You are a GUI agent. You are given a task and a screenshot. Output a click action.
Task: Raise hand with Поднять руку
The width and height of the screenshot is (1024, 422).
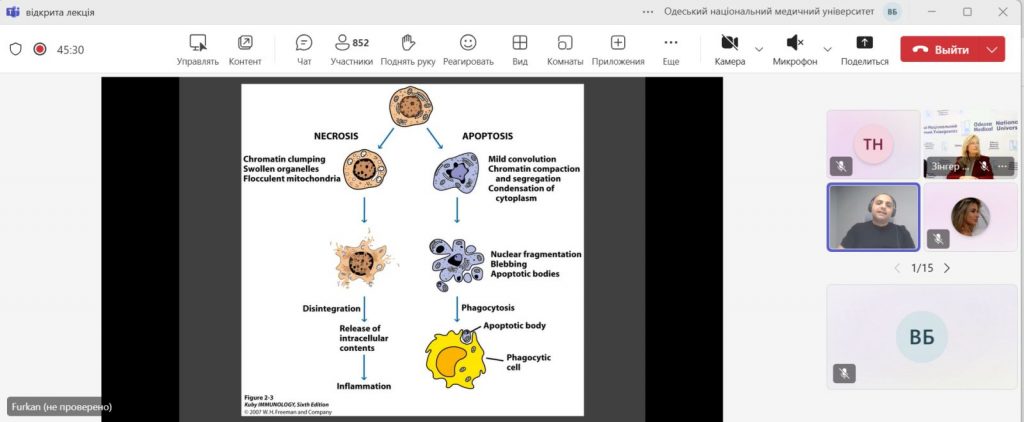click(407, 49)
